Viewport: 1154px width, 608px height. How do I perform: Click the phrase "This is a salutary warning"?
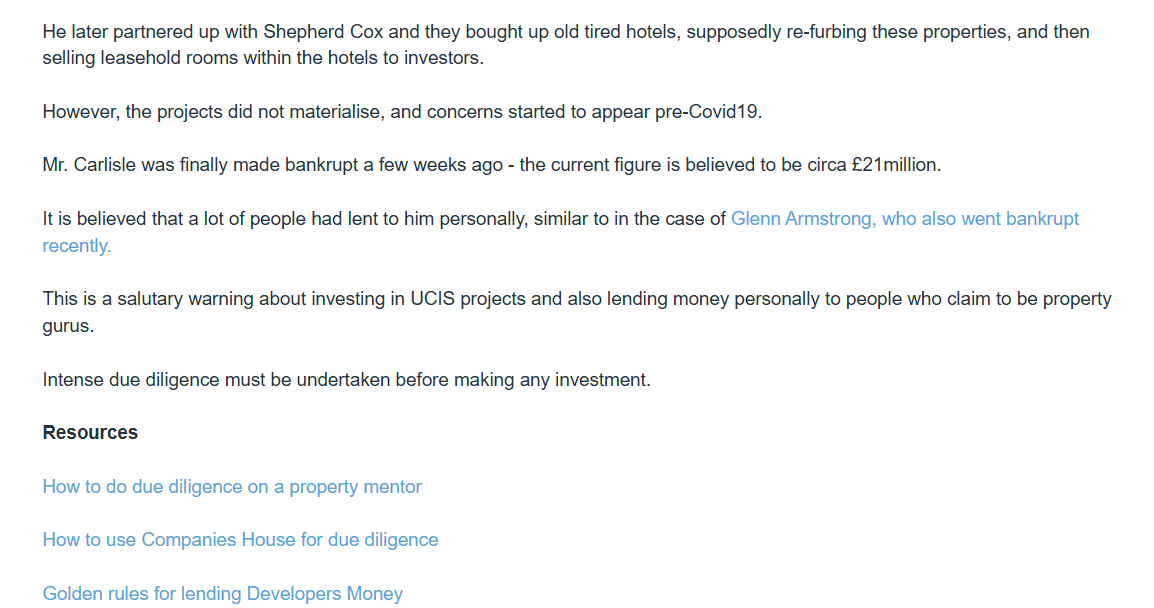click(x=147, y=299)
